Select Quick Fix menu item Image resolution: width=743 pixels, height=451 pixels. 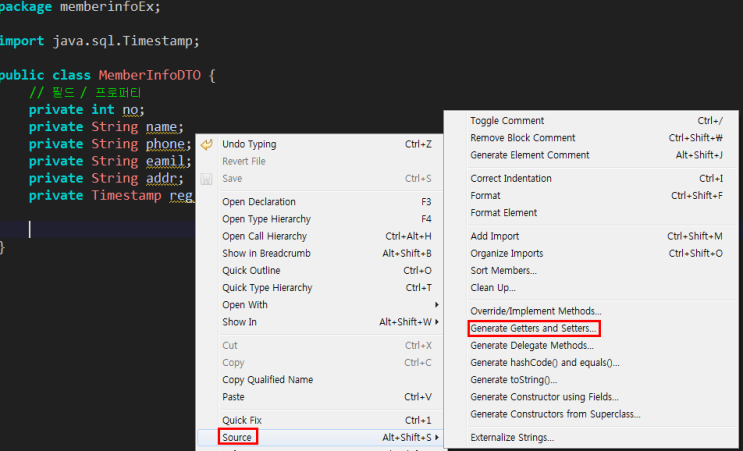click(241, 420)
